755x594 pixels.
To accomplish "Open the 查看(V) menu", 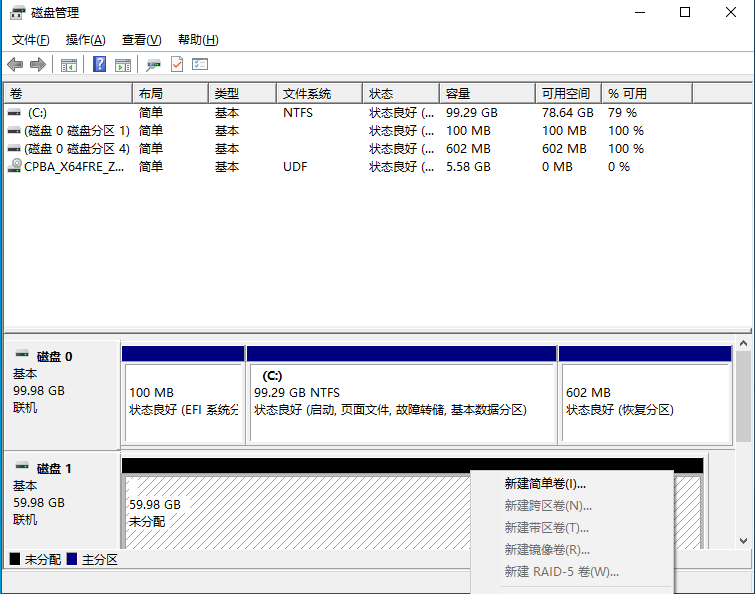I will pos(142,40).
